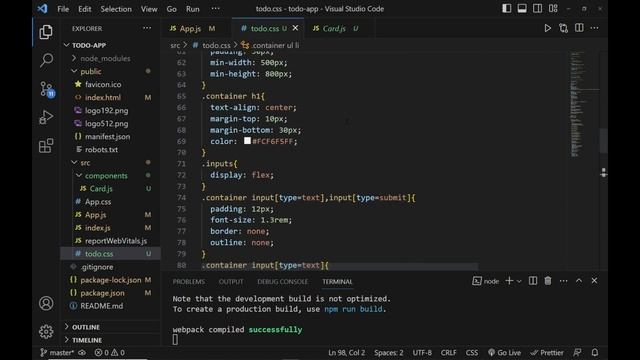Click the VS Code logo in the title bar

click(x=42, y=9)
